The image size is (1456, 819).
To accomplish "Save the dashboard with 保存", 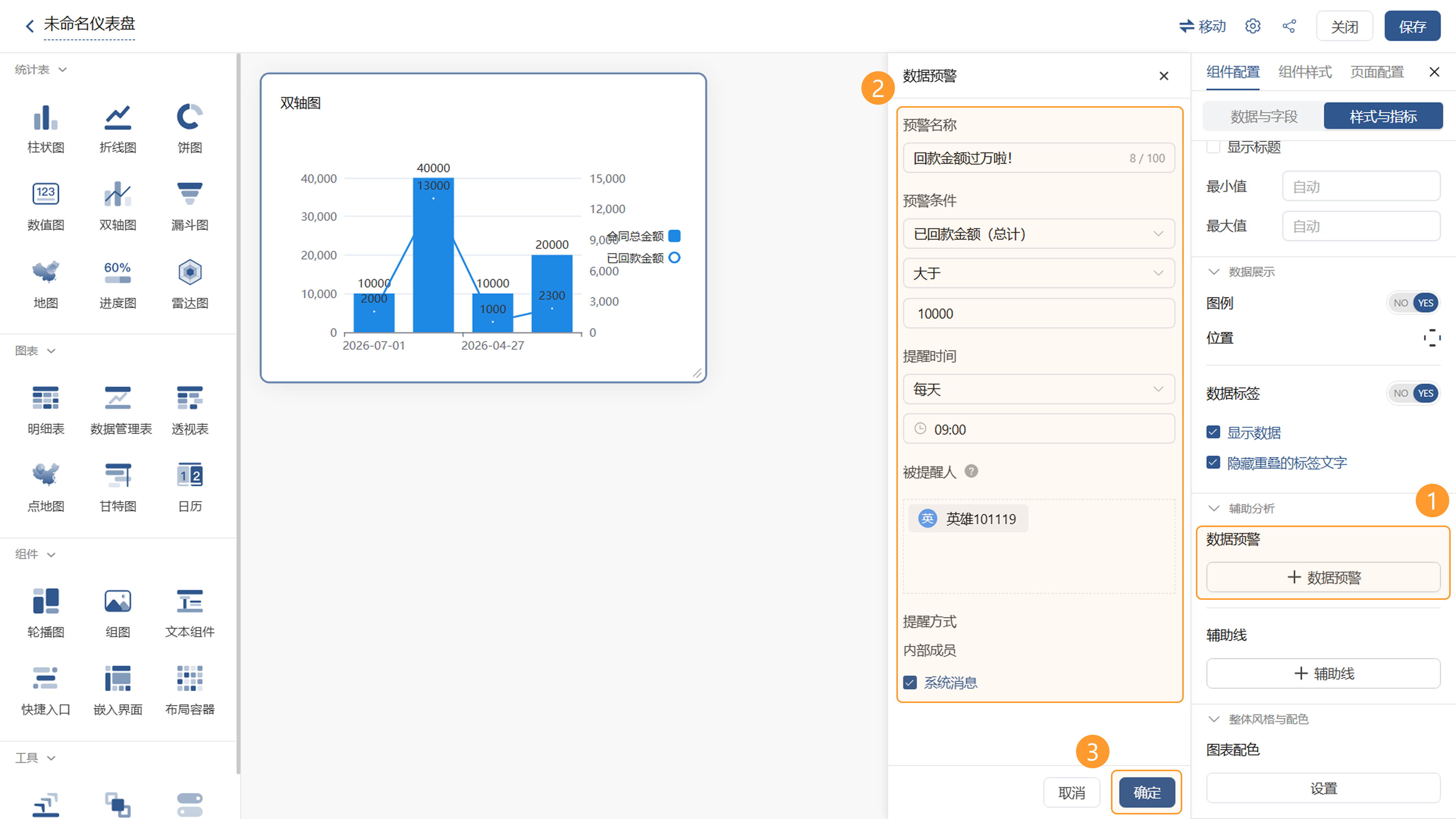I will [1412, 27].
